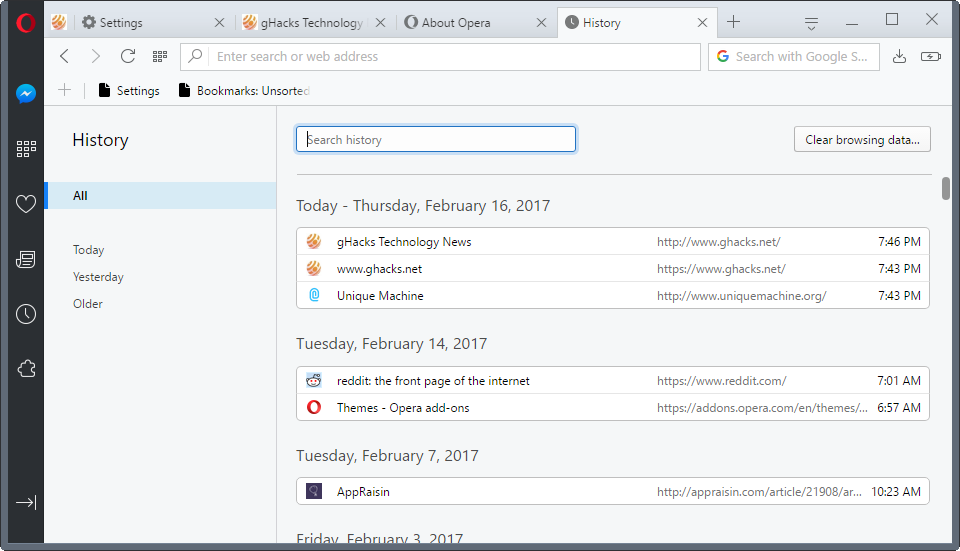The width and height of the screenshot is (960, 551).
Task: Reload the current page
Action: click(x=128, y=56)
